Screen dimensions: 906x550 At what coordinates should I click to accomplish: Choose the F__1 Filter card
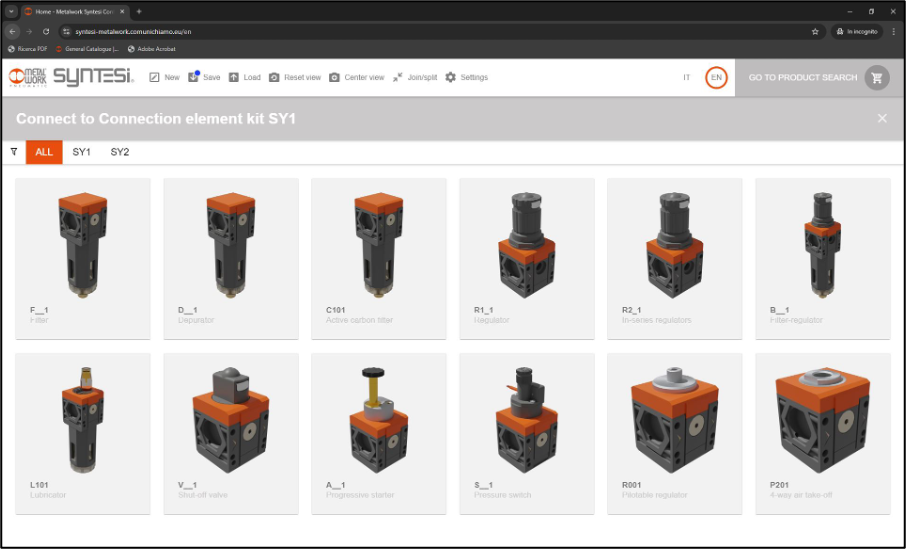(x=83, y=258)
